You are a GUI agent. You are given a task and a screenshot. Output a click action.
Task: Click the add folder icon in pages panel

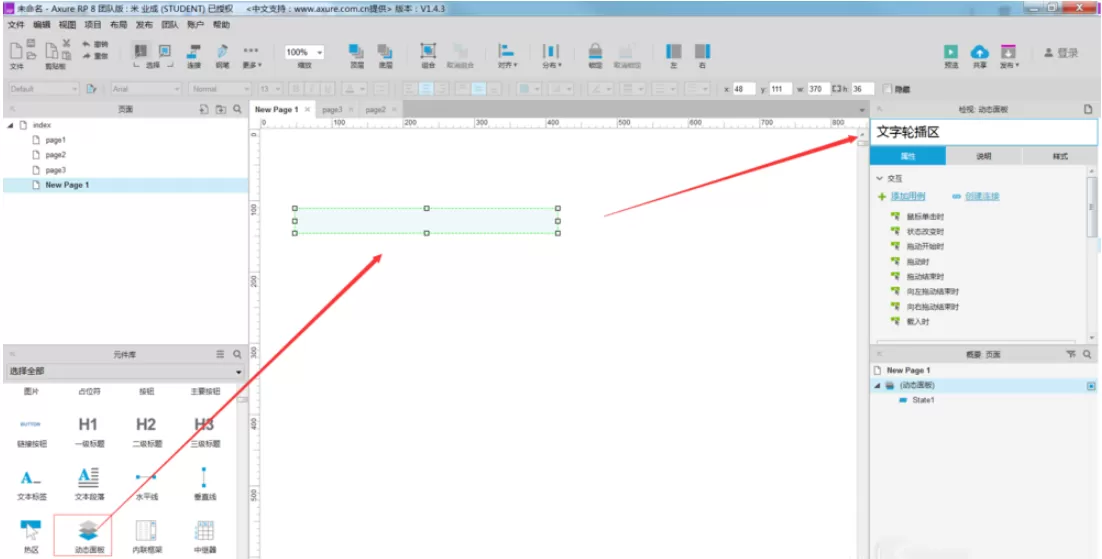[221, 110]
